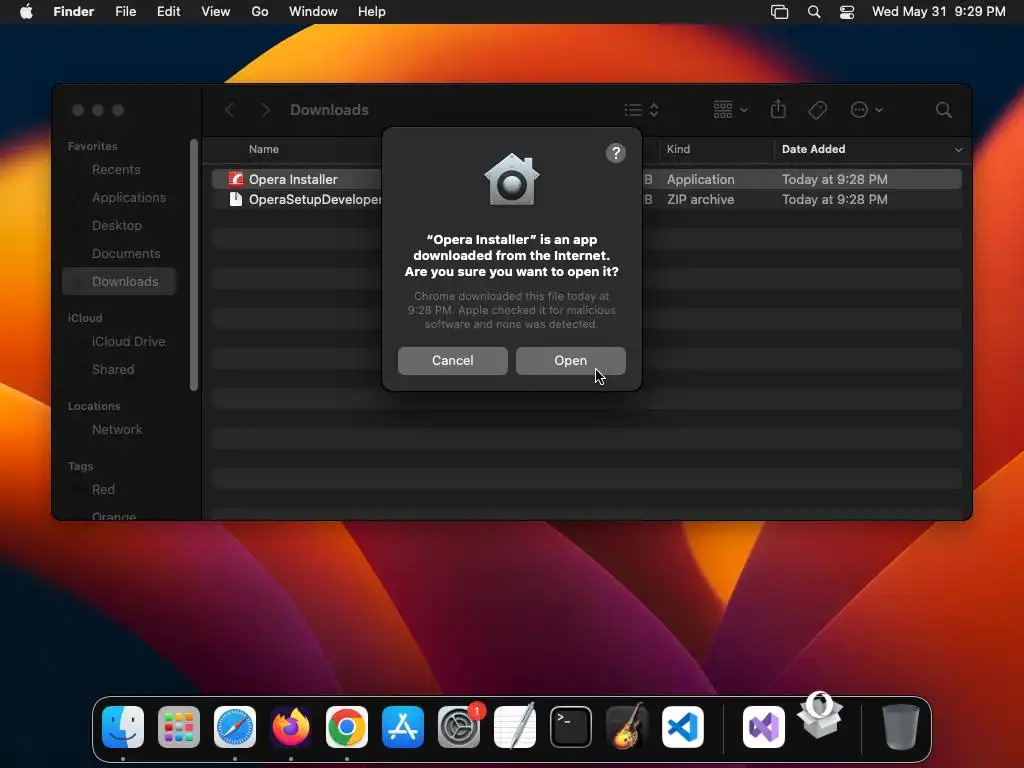Select Shared in Finder sidebar
1024x768 pixels.
pos(113,370)
